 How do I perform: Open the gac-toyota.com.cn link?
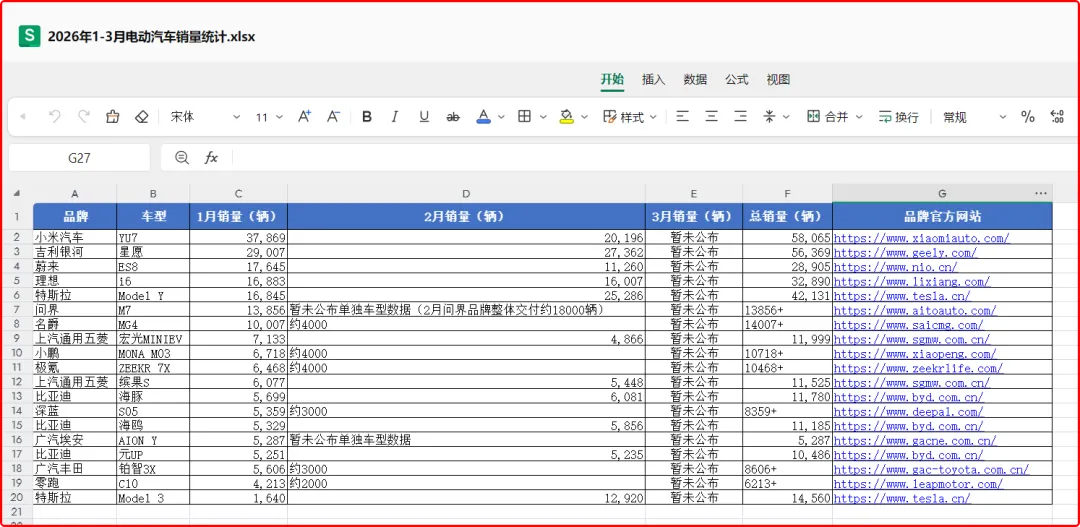click(x=932, y=469)
